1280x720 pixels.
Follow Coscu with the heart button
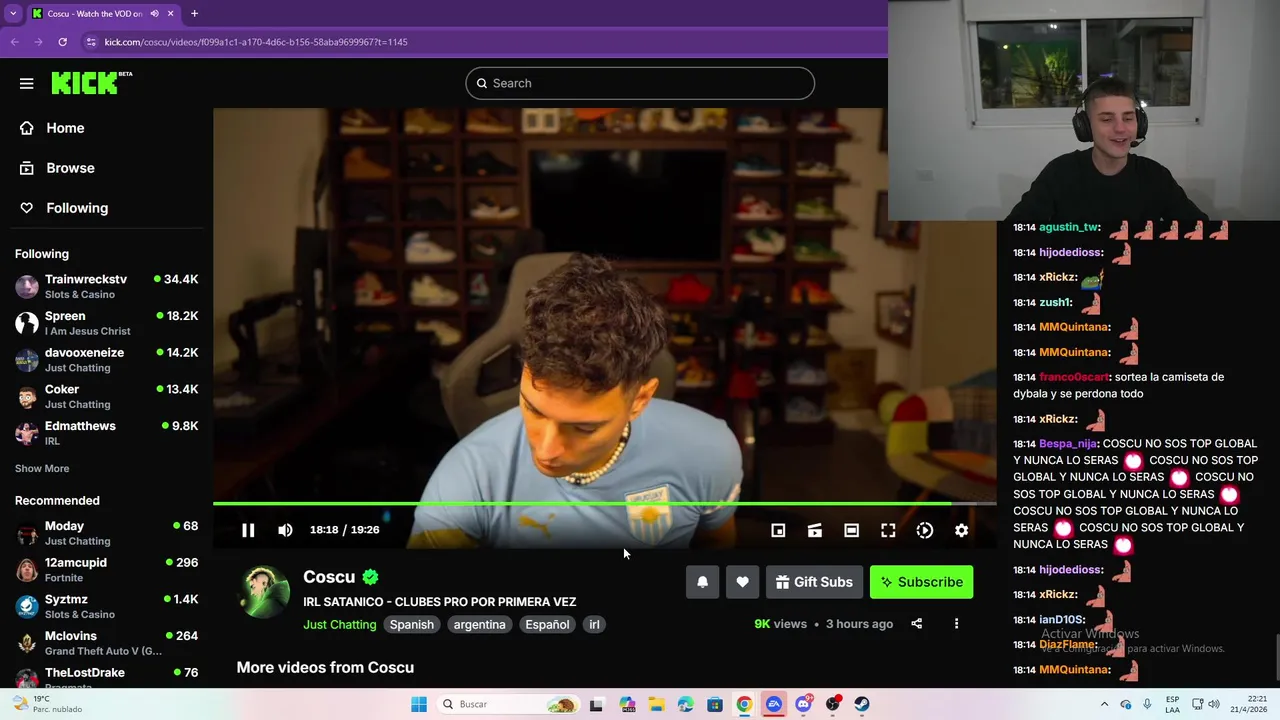click(x=742, y=582)
